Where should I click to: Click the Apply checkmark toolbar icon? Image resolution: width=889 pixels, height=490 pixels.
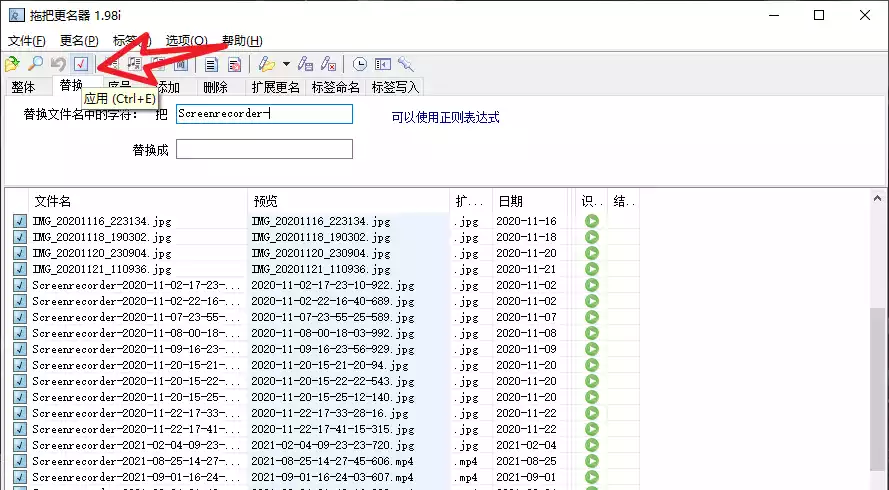(x=81, y=64)
